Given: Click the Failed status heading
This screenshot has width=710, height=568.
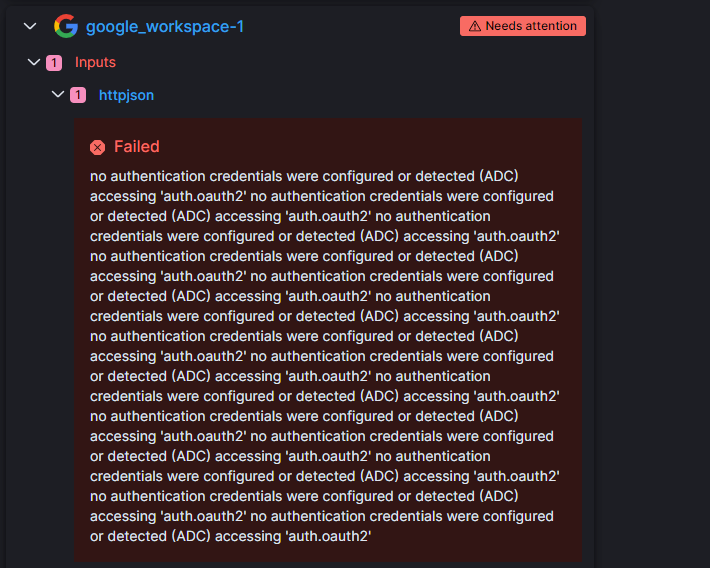Looking at the screenshot, I should (136, 147).
